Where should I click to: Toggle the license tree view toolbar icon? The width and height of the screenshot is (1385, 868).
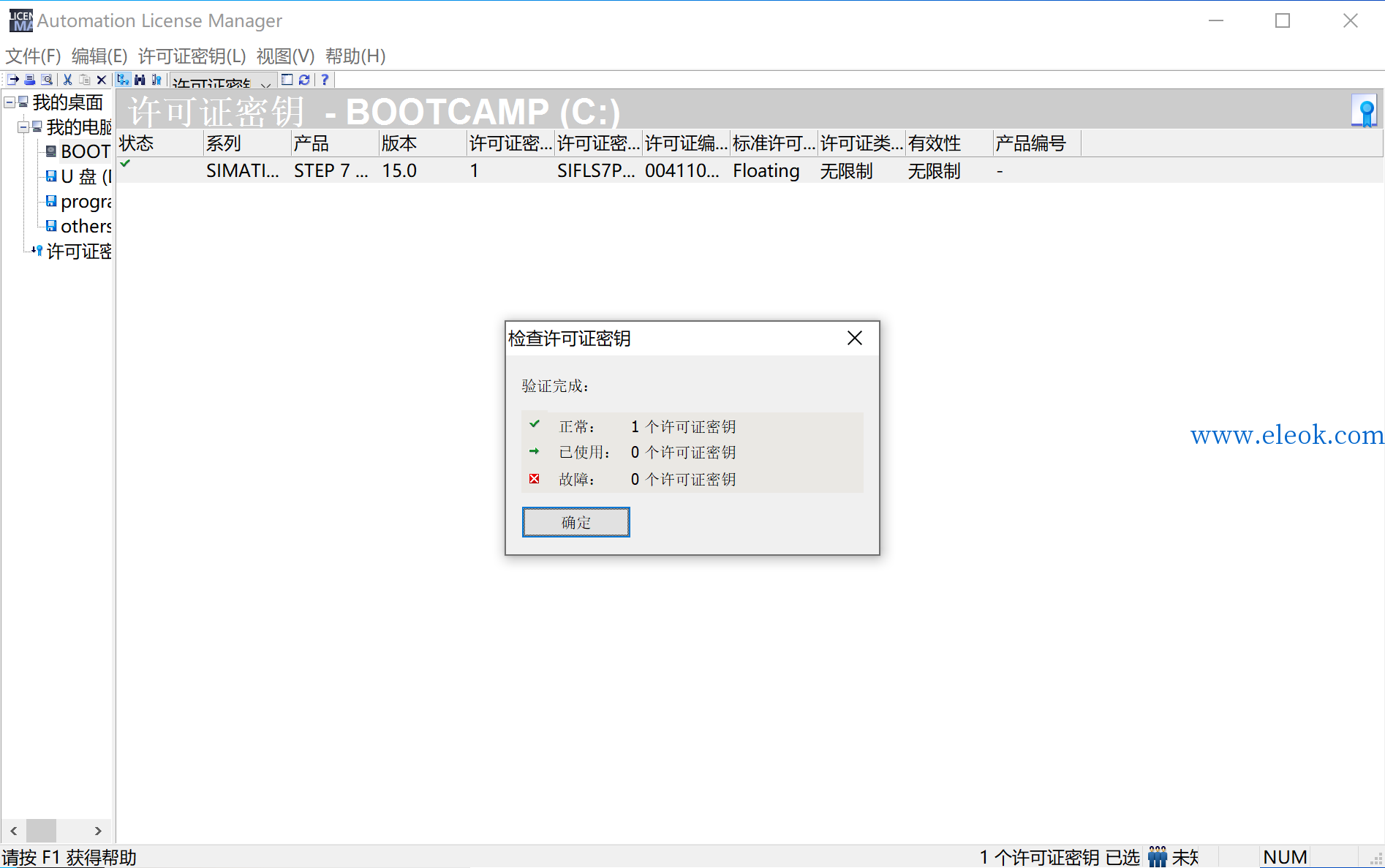pyautogui.click(x=123, y=80)
